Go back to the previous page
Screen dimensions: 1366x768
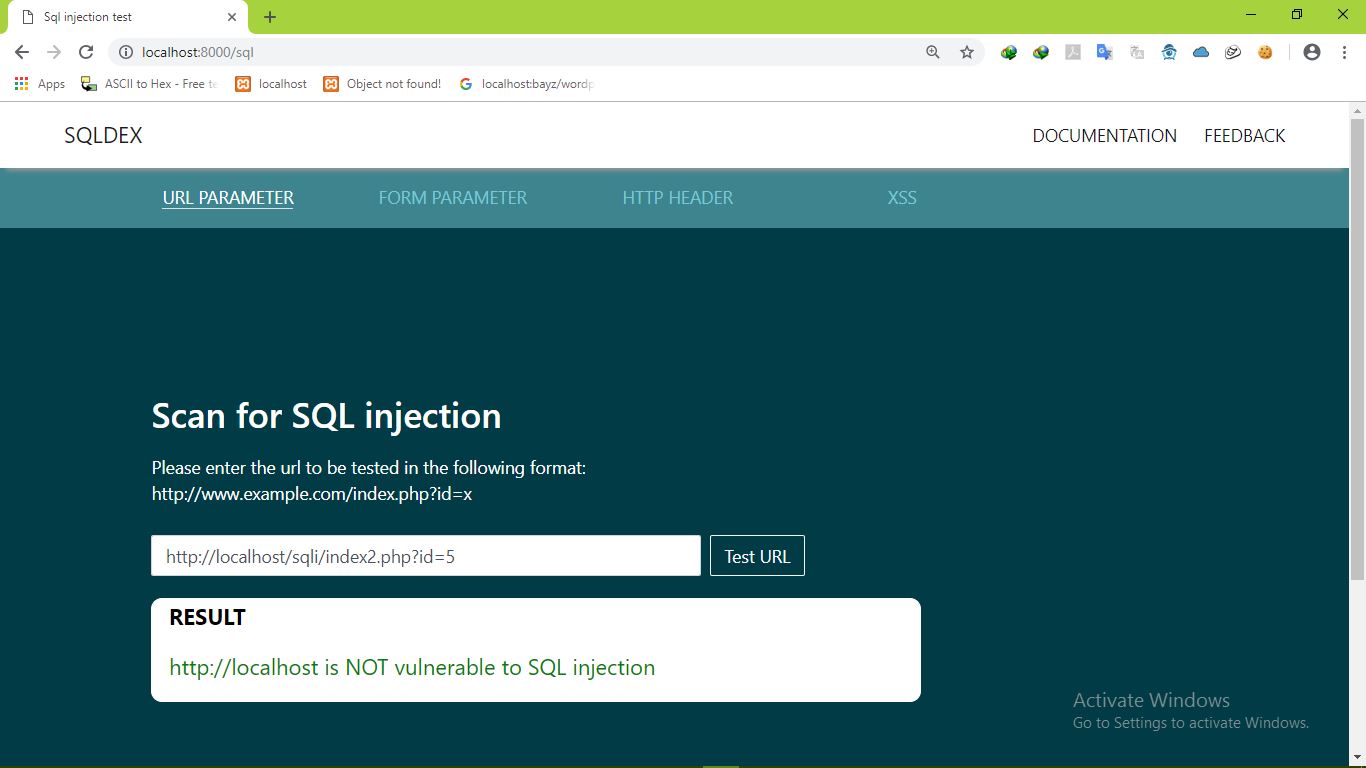point(22,52)
